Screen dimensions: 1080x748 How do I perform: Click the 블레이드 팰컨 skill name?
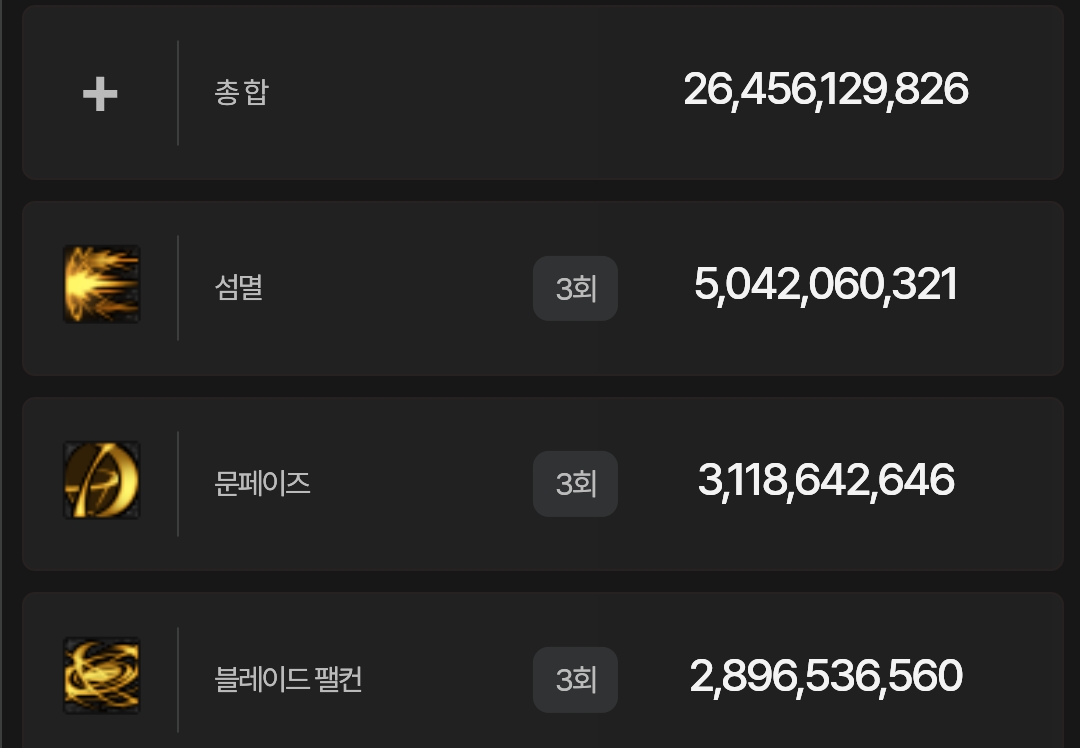(x=288, y=680)
